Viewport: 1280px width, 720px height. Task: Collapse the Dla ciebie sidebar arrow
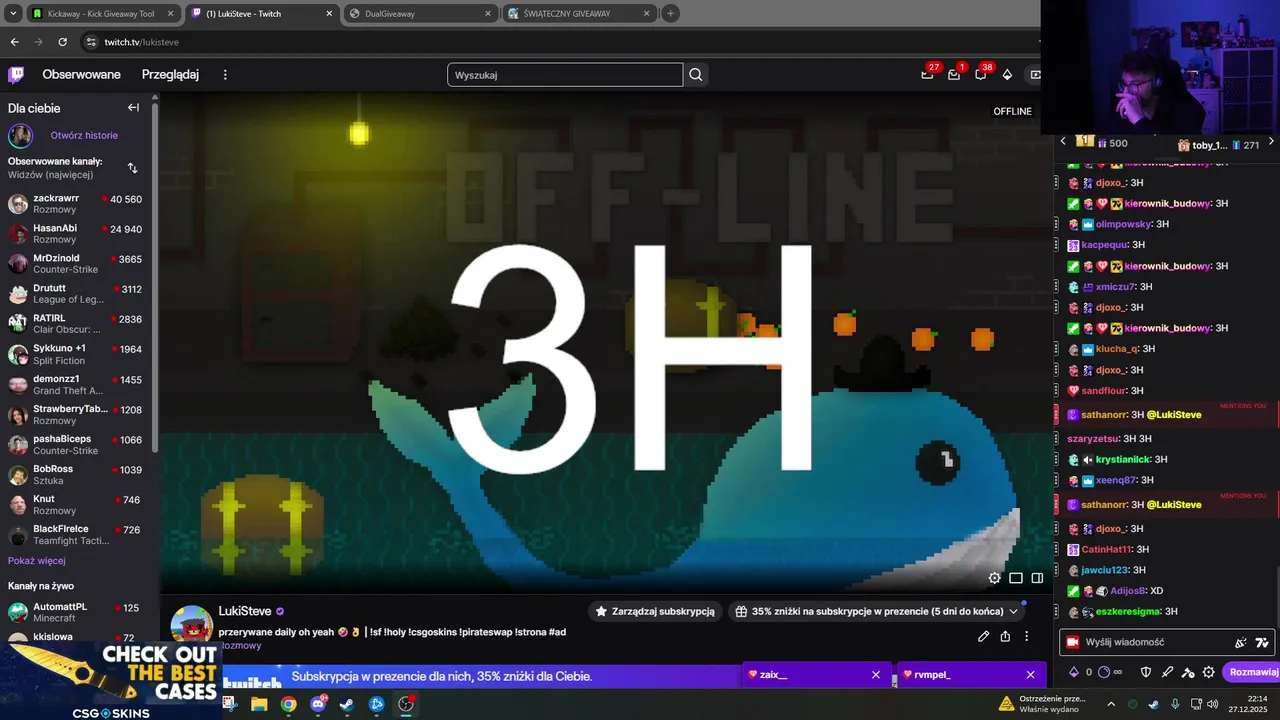tap(133, 108)
